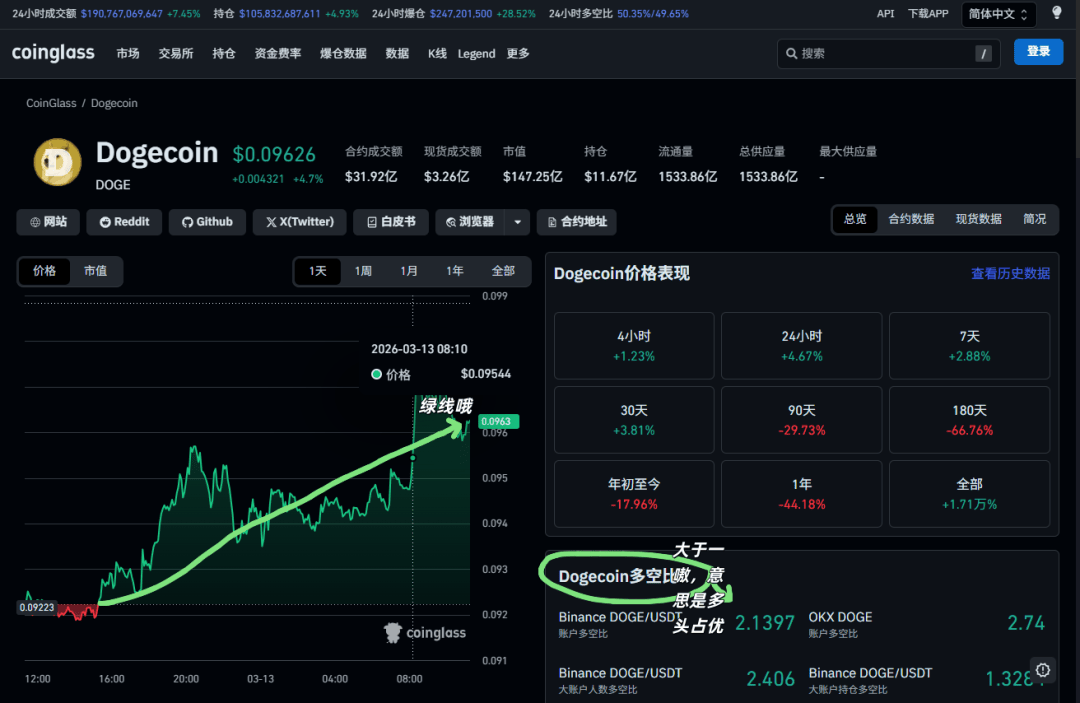Click the 搜索 search input field
This screenshot has height=703, width=1080.
(x=880, y=53)
